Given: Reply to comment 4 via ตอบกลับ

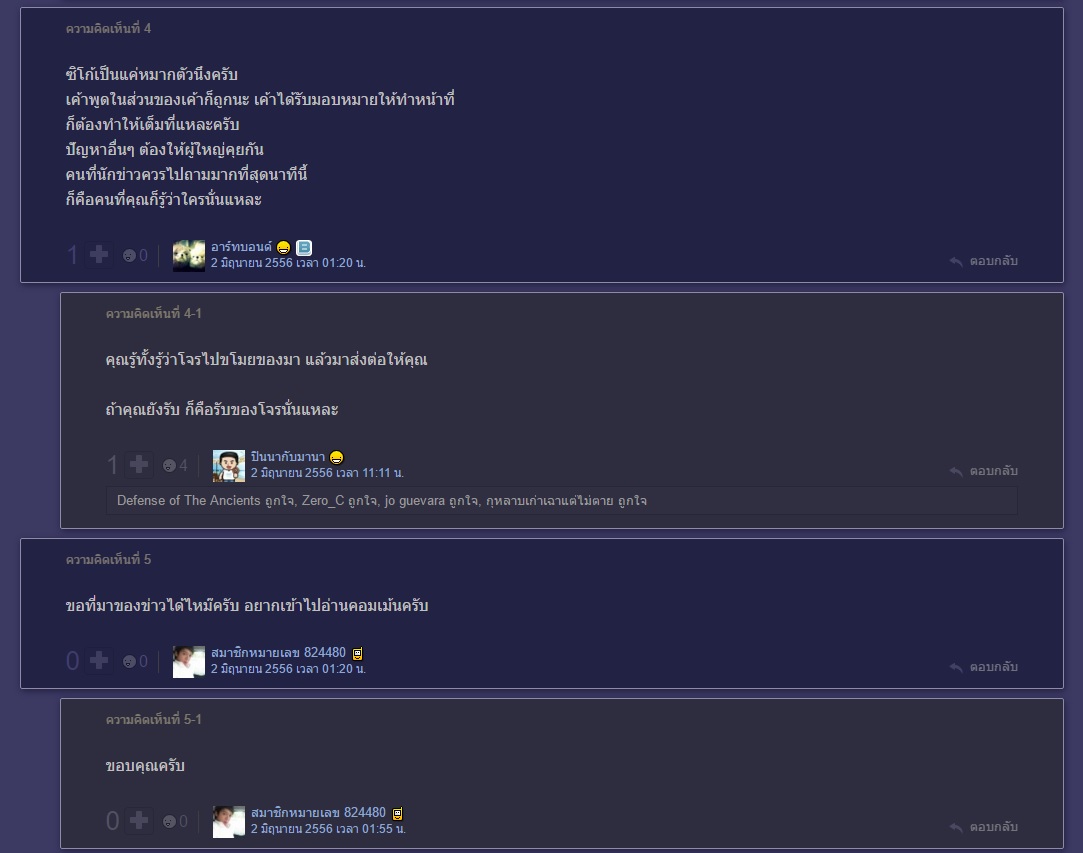Looking at the screenshot, I should point(984,261).
